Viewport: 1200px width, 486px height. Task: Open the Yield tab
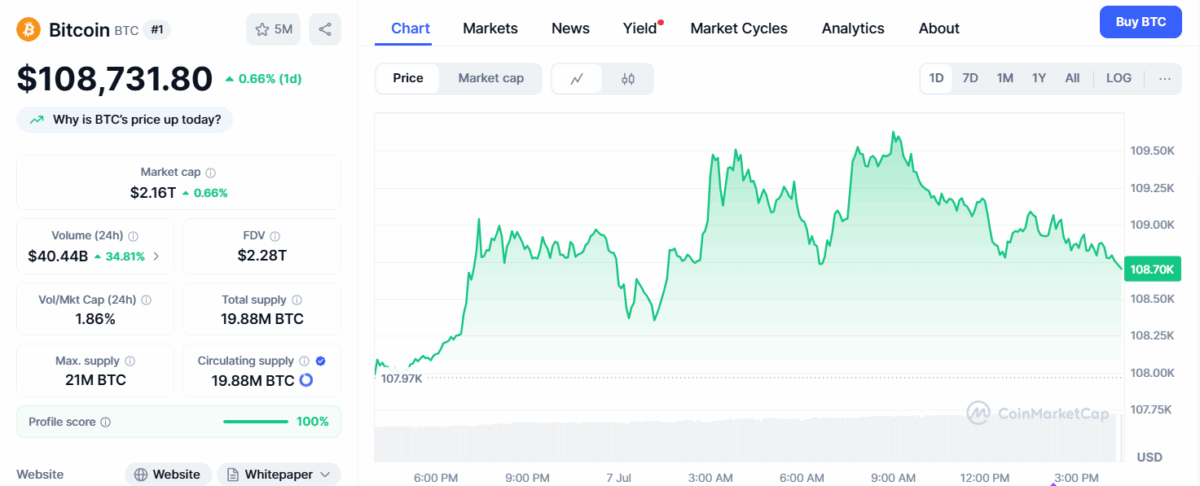click(x=640, y=28)
